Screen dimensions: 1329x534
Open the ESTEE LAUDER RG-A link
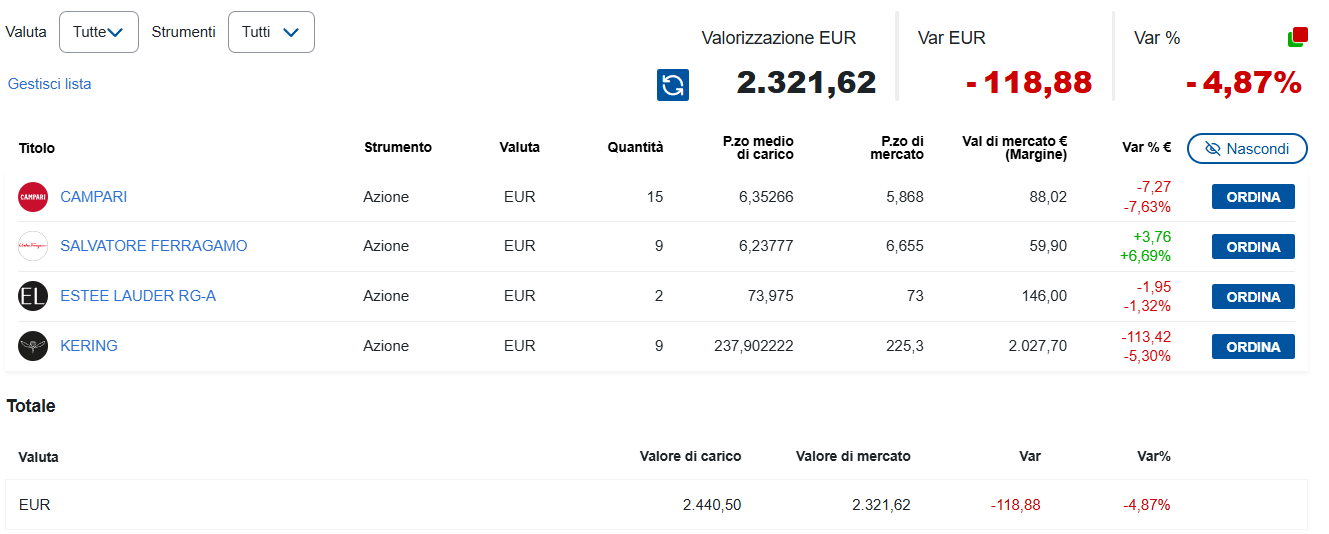(138, 296)
